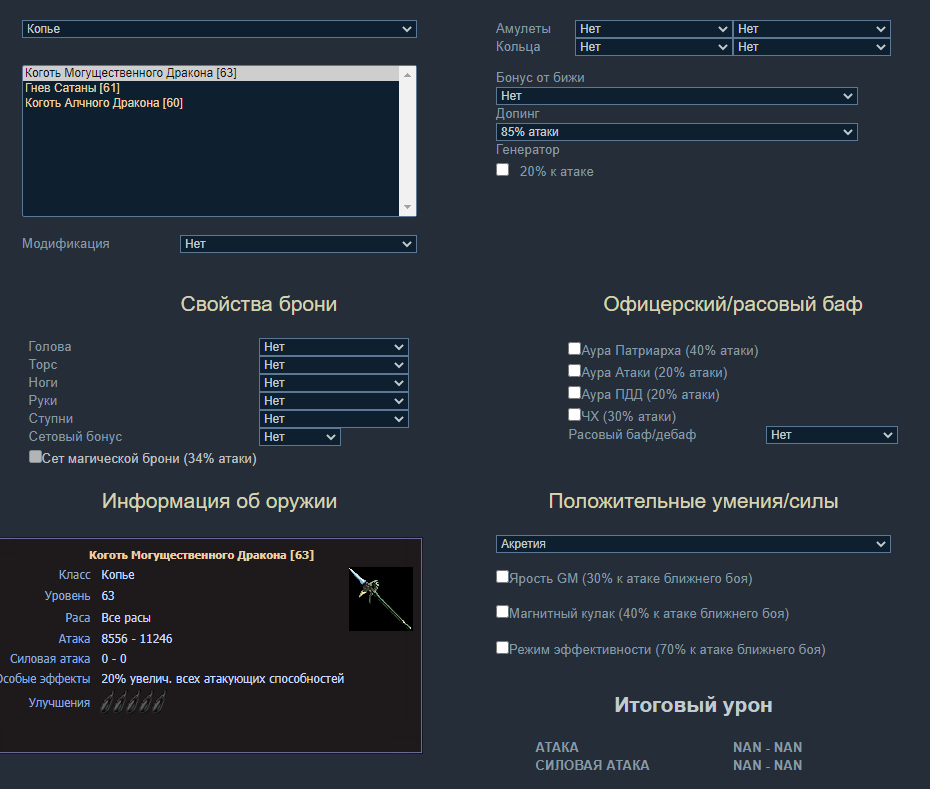This screenshot has width=930, height=789.
Task: Open the second Амулеты dropdown
Action: tap(811, 29)
